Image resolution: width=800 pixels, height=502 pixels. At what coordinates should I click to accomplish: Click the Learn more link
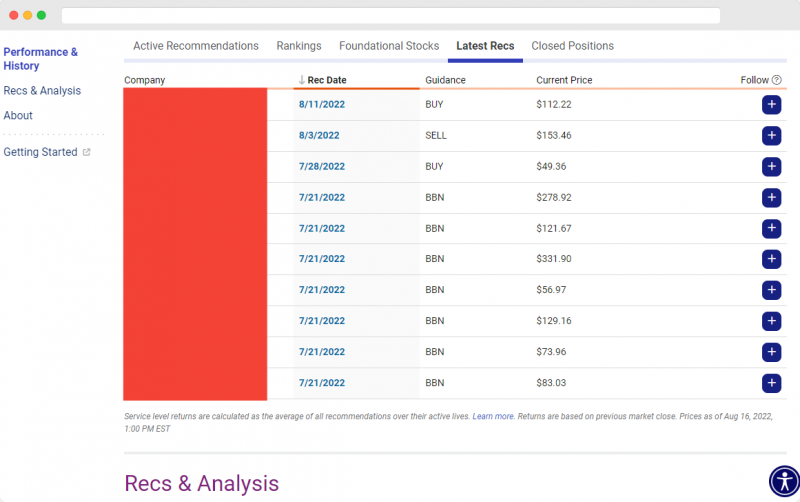pyautogui.click(x=493, y=416)
